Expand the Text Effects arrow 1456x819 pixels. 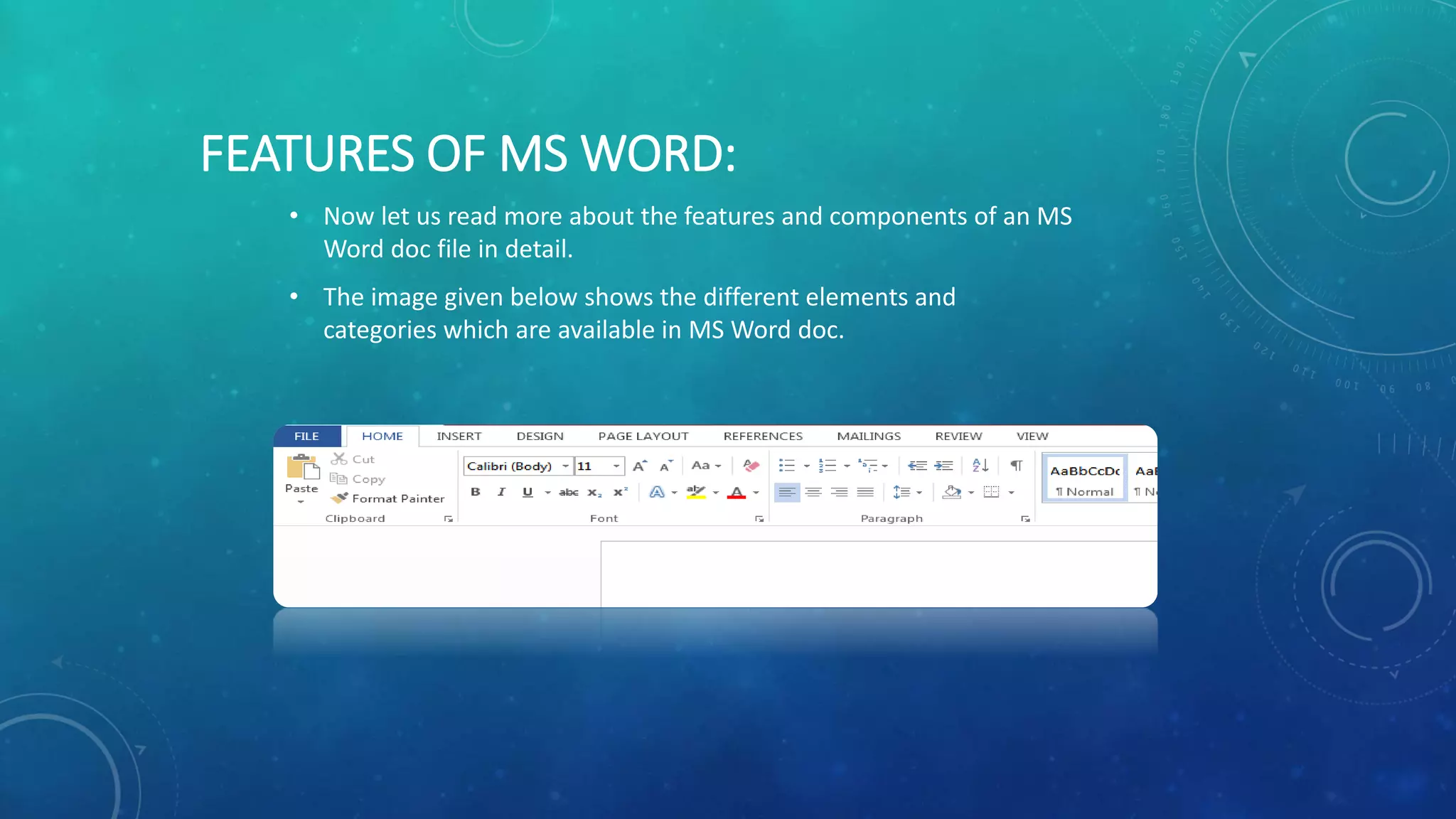pos(674,493)
